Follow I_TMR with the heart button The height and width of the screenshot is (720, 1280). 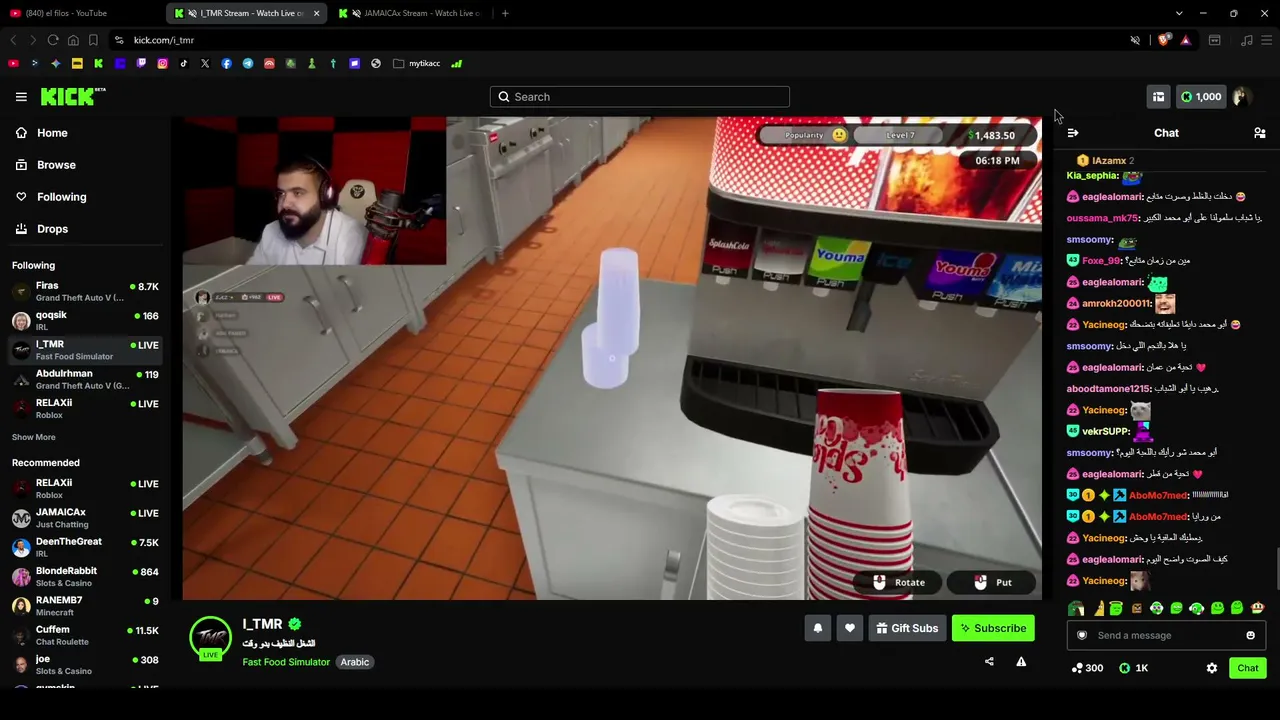[x=850, y=628]
